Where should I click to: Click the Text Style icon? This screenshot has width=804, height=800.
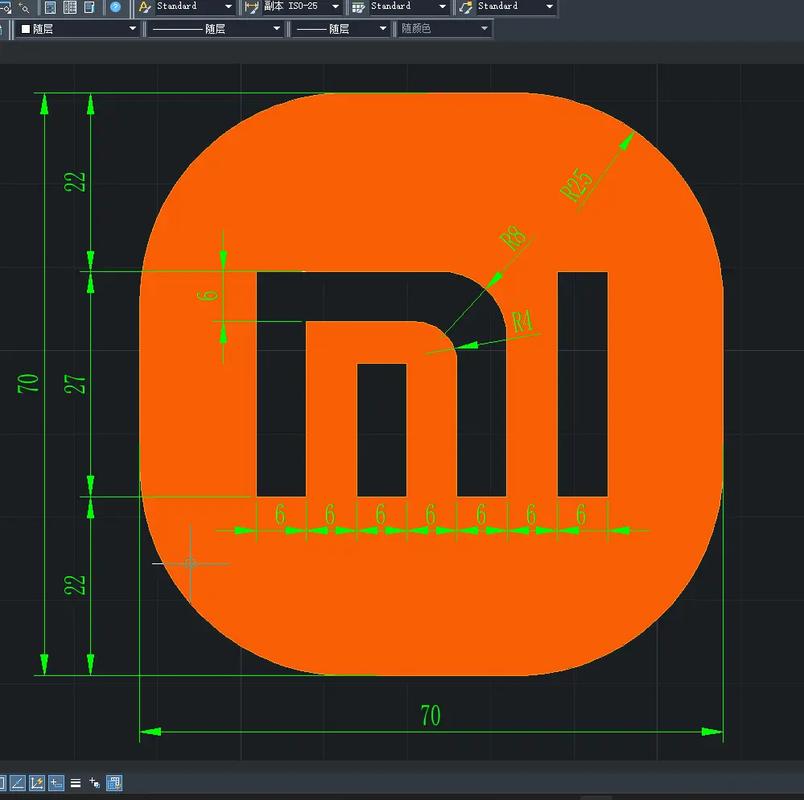click(144, 7)
